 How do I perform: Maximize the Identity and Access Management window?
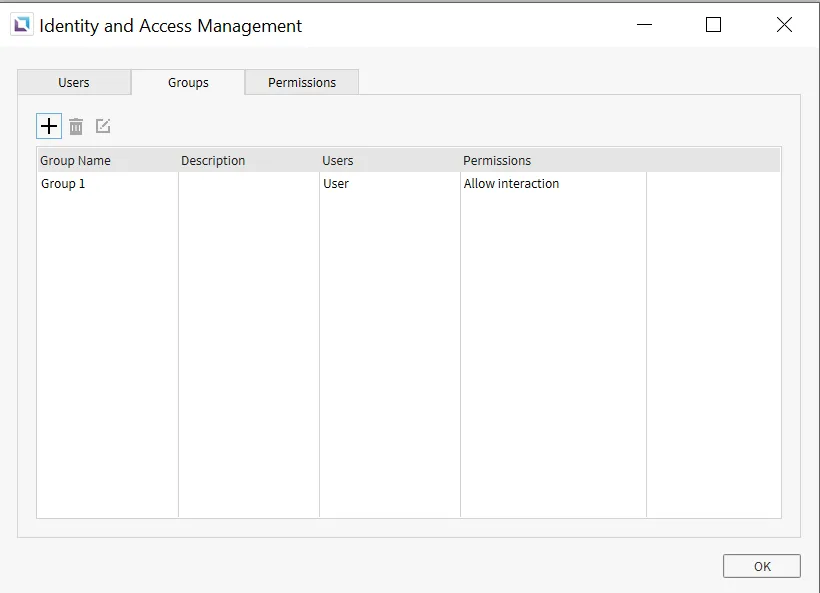pos(713,25)
